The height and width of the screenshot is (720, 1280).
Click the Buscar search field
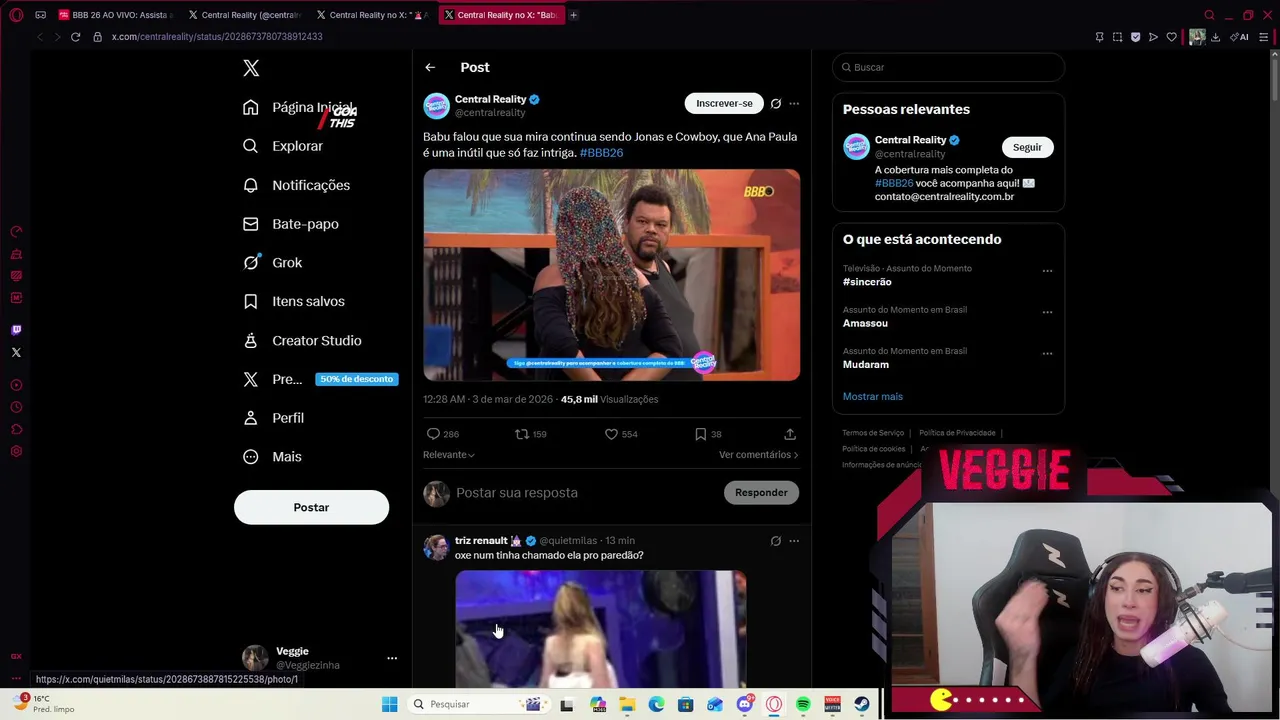948,67
